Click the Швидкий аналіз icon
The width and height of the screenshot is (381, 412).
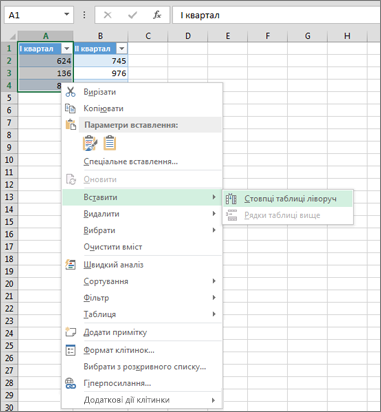point(71,265)
